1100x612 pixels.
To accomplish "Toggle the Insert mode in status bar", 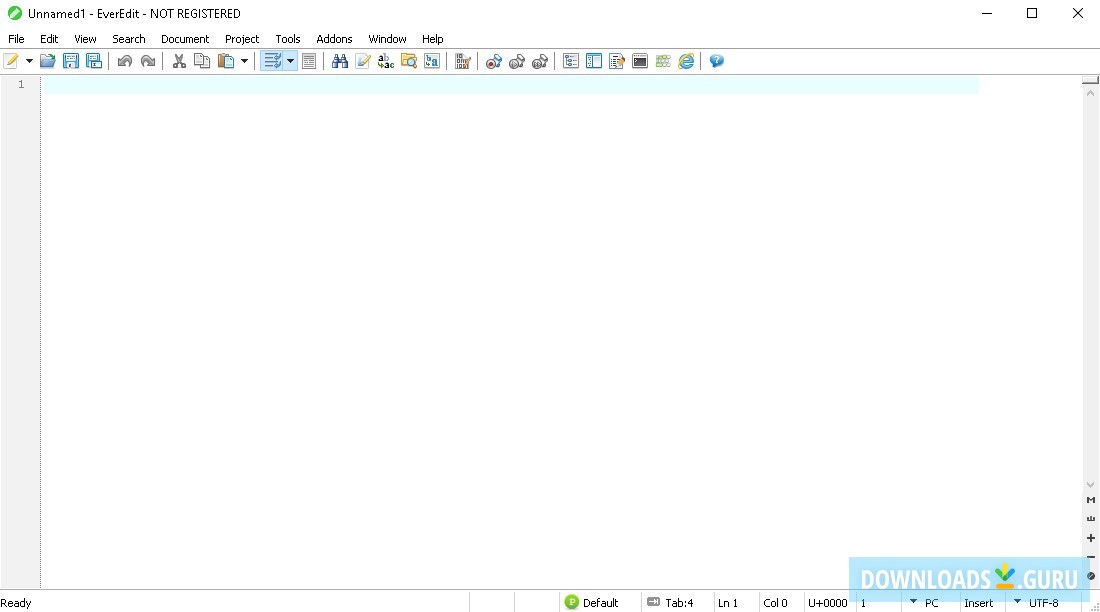I will pyautogui.click(x=979, y=603).
